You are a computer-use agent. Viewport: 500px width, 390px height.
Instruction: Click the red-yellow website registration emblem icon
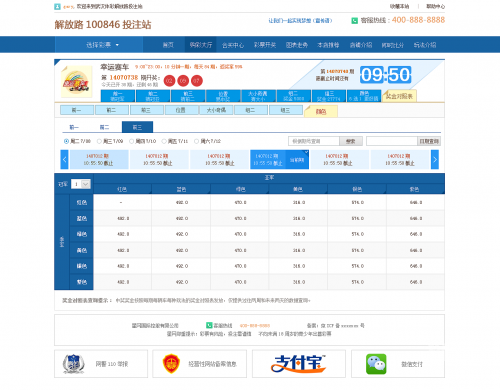[171, 364]
